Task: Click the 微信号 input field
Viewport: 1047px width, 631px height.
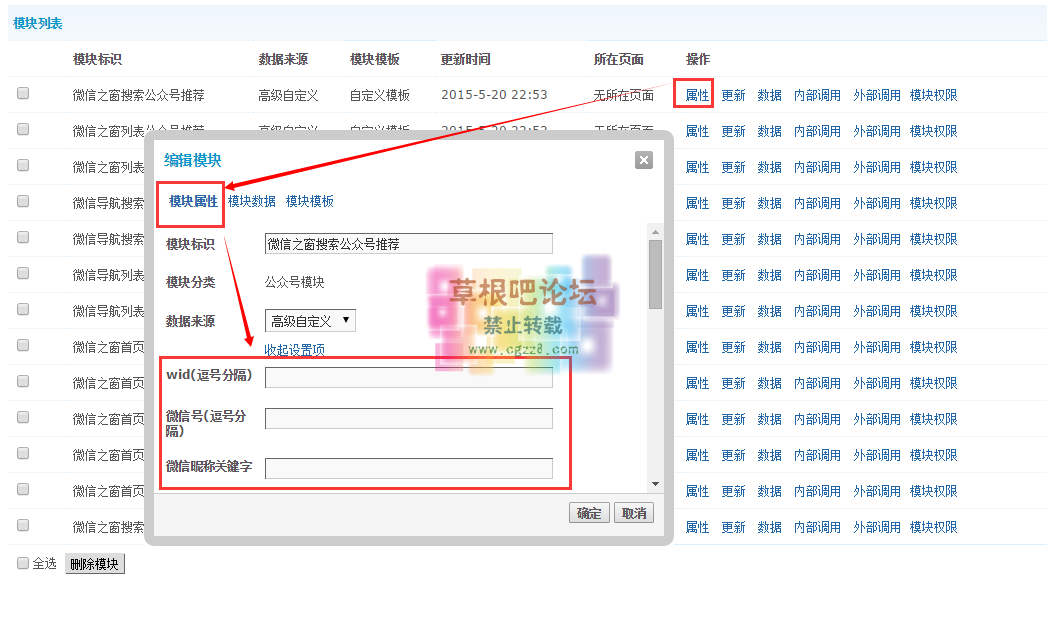Action: click(408, 417)
